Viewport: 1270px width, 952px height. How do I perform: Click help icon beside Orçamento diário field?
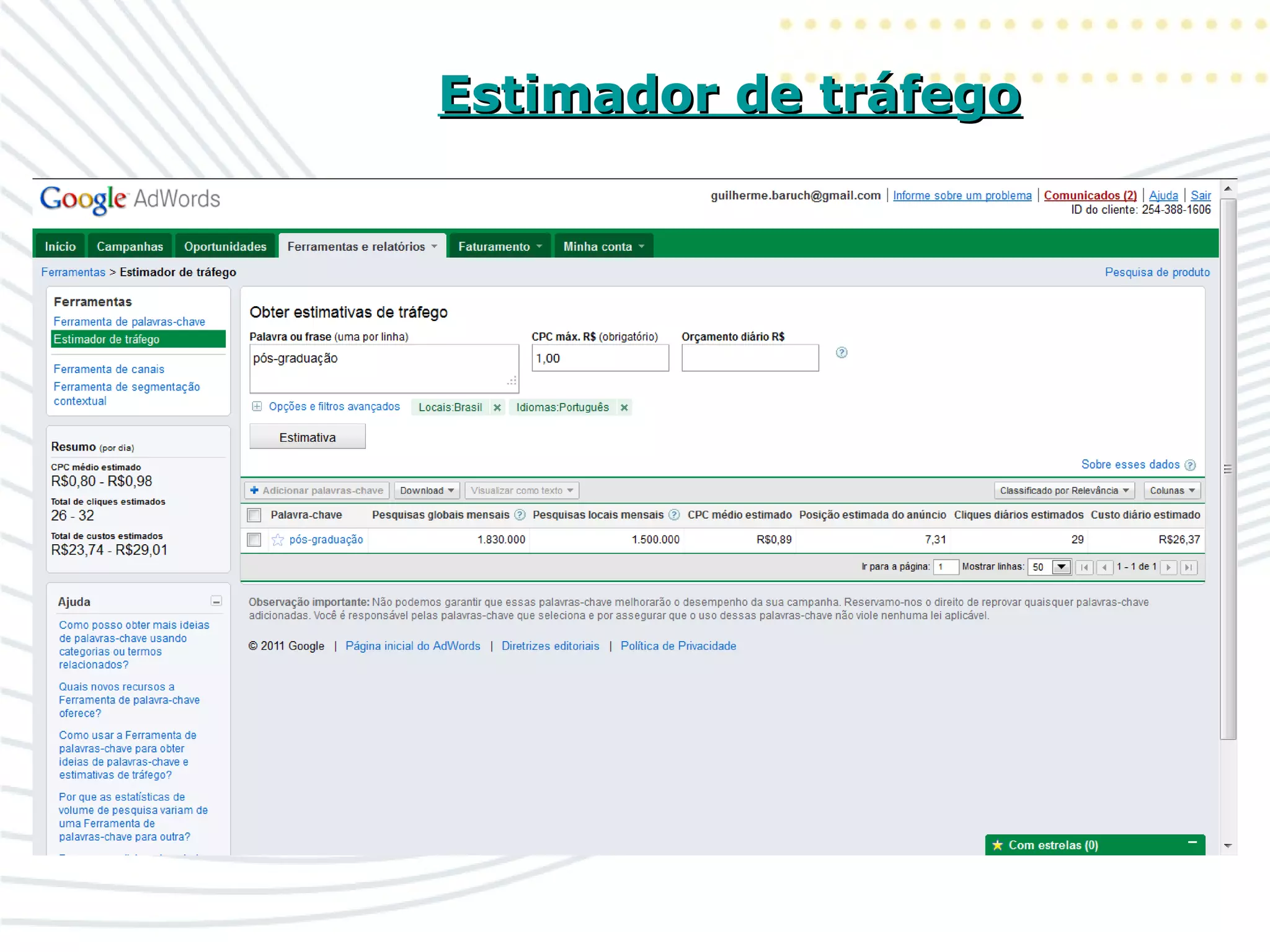click(841, 353)
